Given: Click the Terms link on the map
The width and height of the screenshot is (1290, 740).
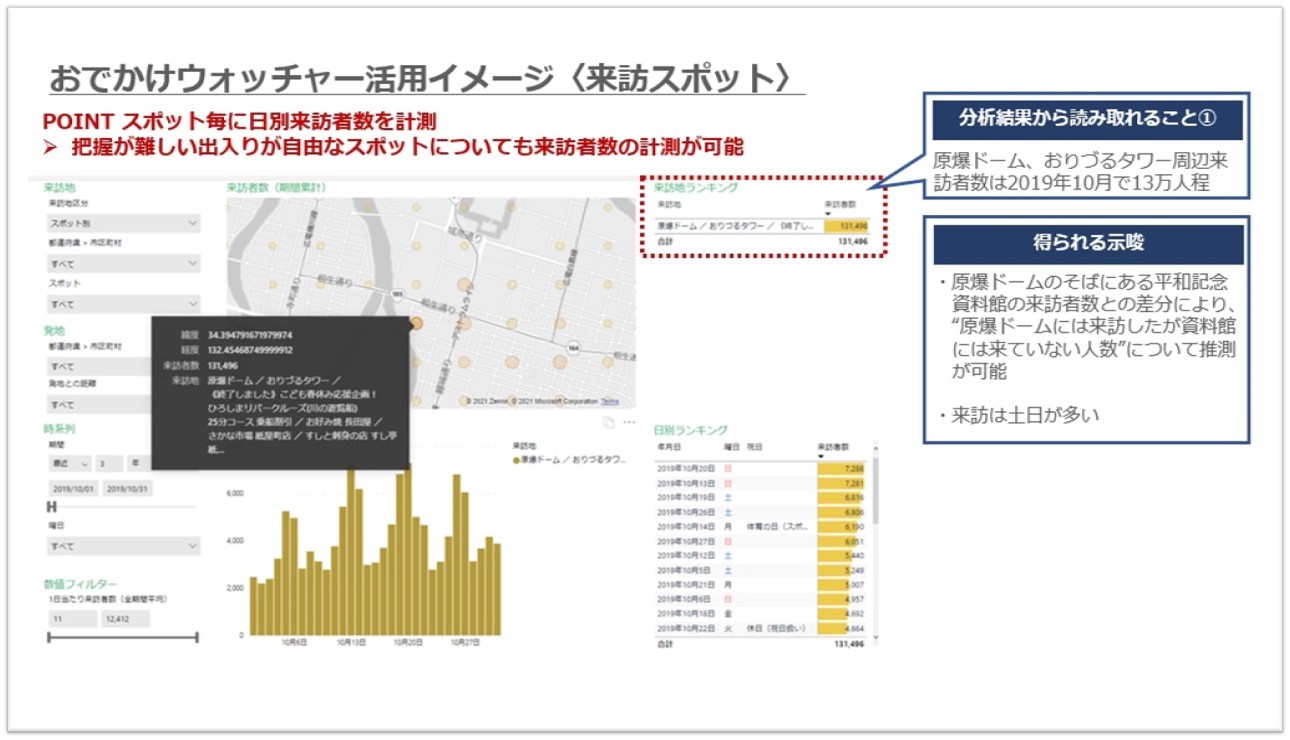Looking at the screenshot, I should [x=610, y=401].
